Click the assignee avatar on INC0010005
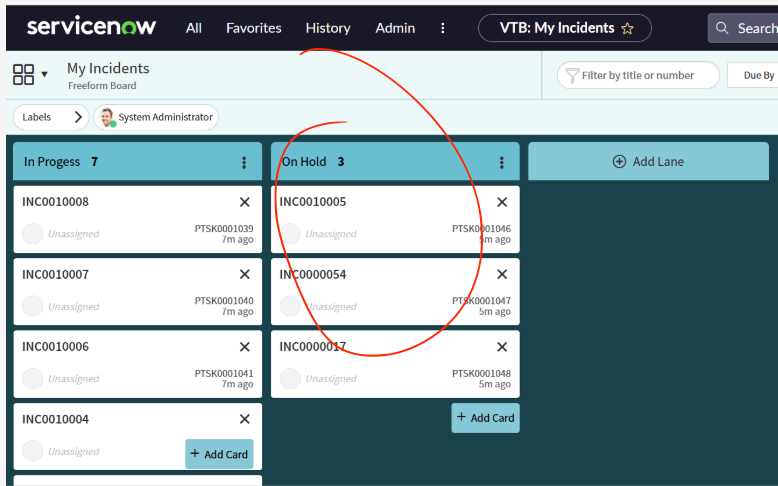Screen dimensions: 778x486 (290, 234)
